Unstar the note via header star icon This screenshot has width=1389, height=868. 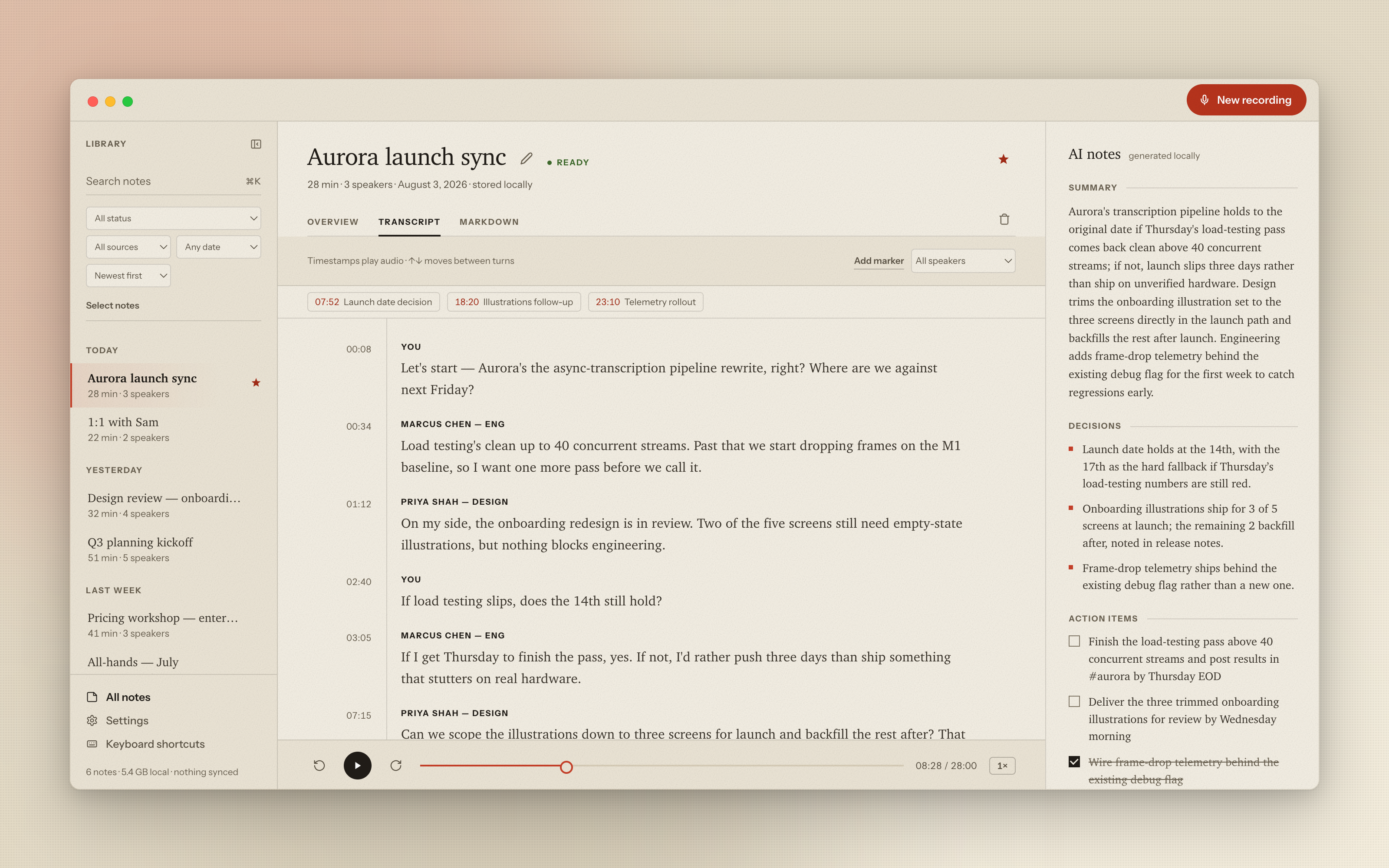pyautogui.click(x=1003, y=159)
